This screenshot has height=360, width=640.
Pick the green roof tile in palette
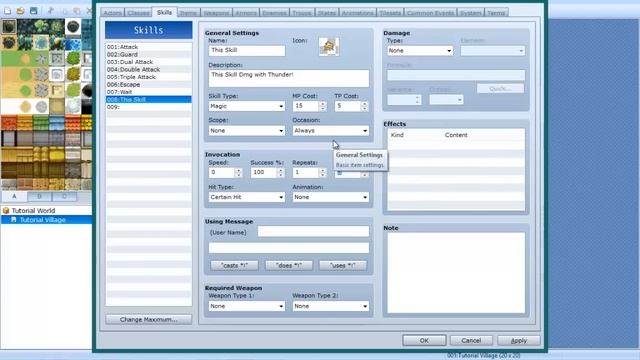pyautogui.click(x=40, y=122)
